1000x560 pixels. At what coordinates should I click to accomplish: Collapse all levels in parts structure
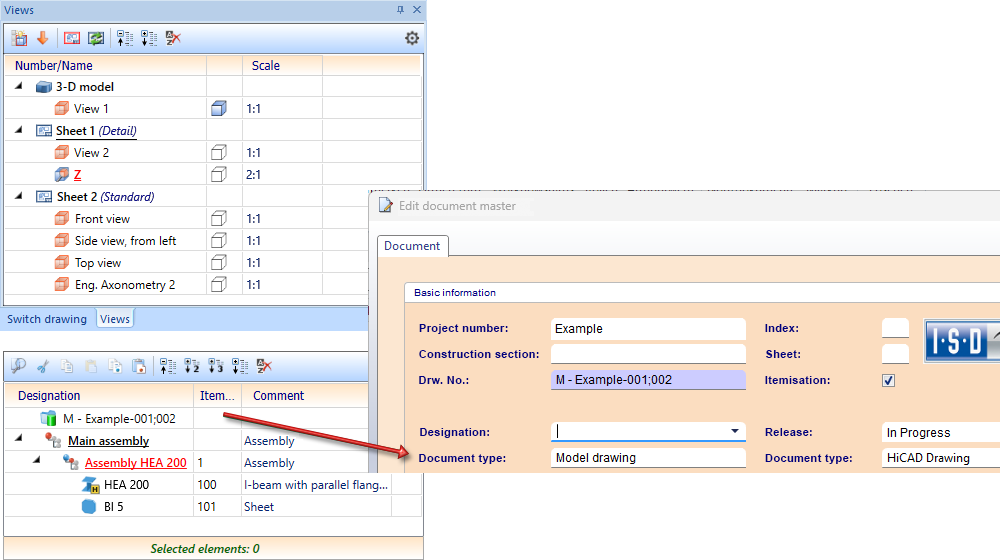click(x=168, y=366)
